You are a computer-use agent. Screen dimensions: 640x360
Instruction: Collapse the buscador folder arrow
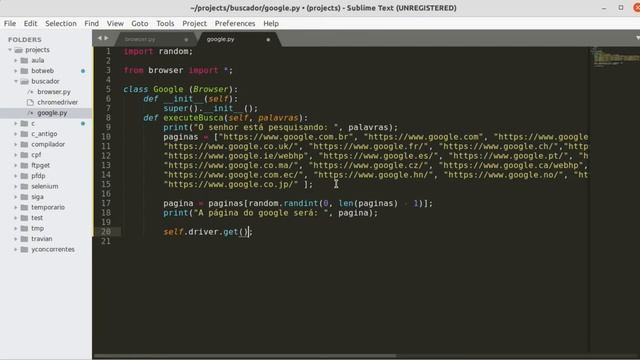click(16, 81)
